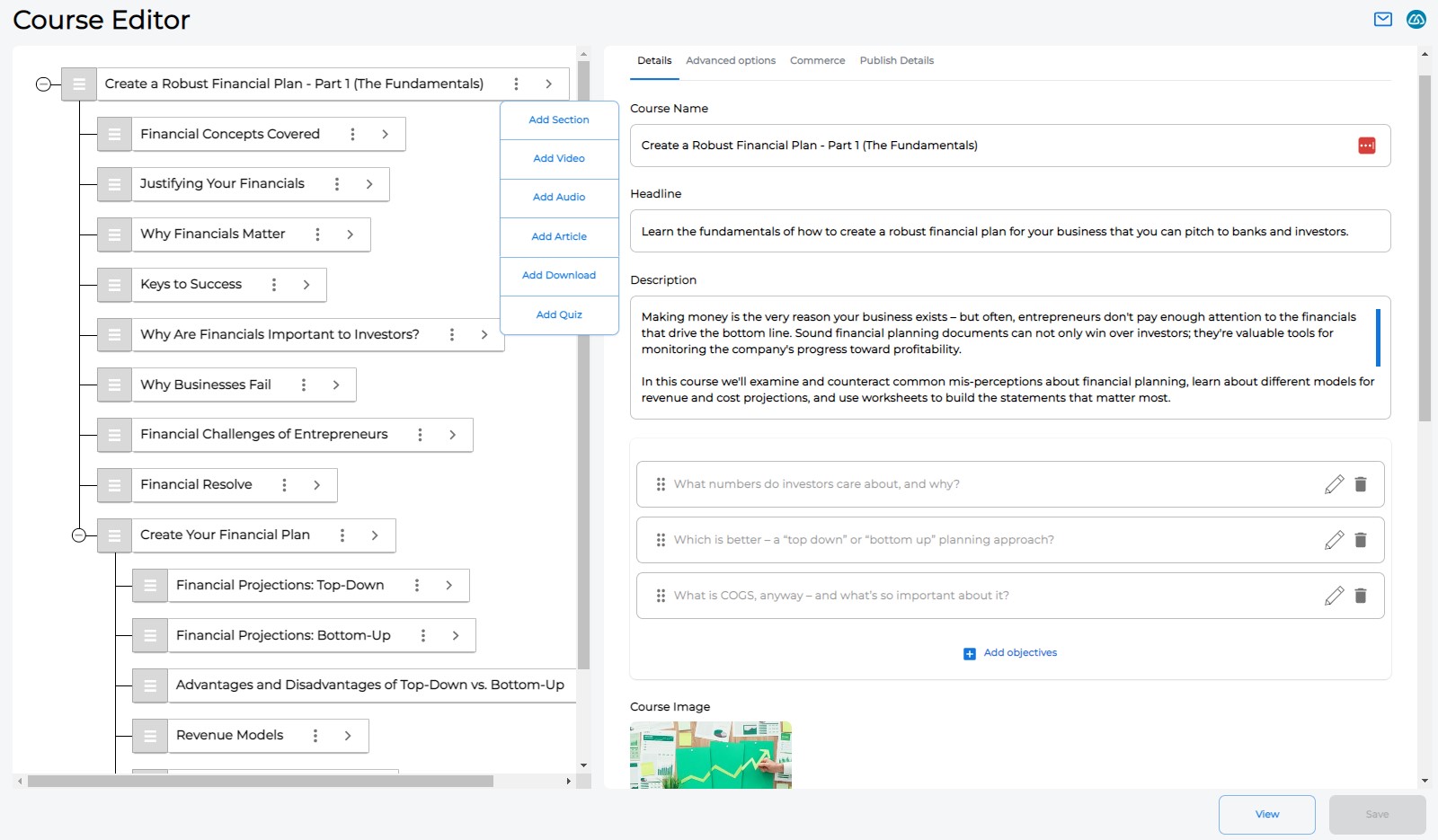
Task: Click the red ellipsis icon in Course Name field
Action: pyautogui.click(x=1367, y=145)
